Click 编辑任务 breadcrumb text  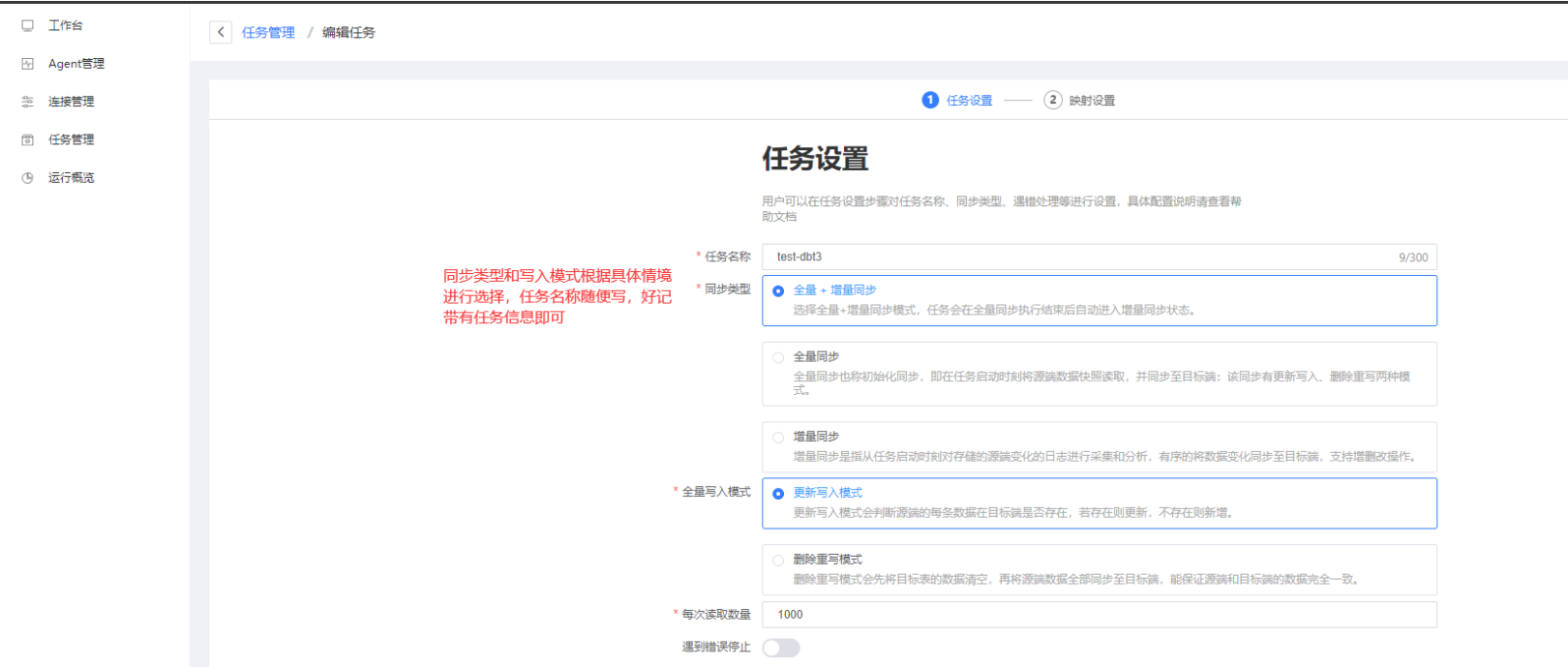coord(348,32)
